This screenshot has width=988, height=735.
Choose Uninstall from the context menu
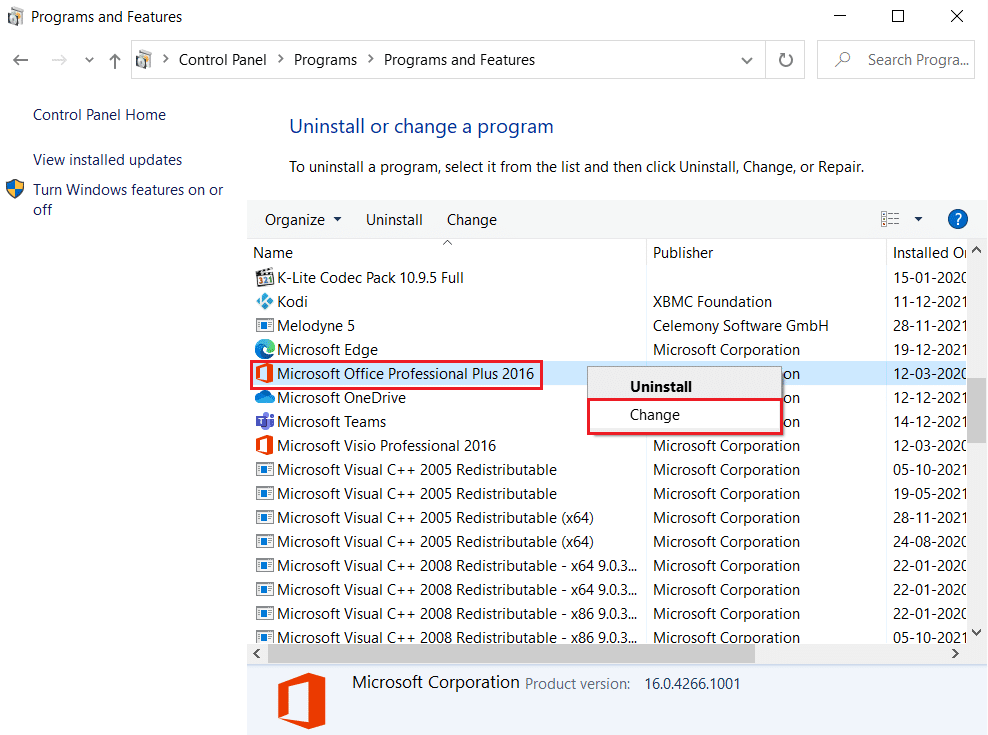tap(660, 386)
